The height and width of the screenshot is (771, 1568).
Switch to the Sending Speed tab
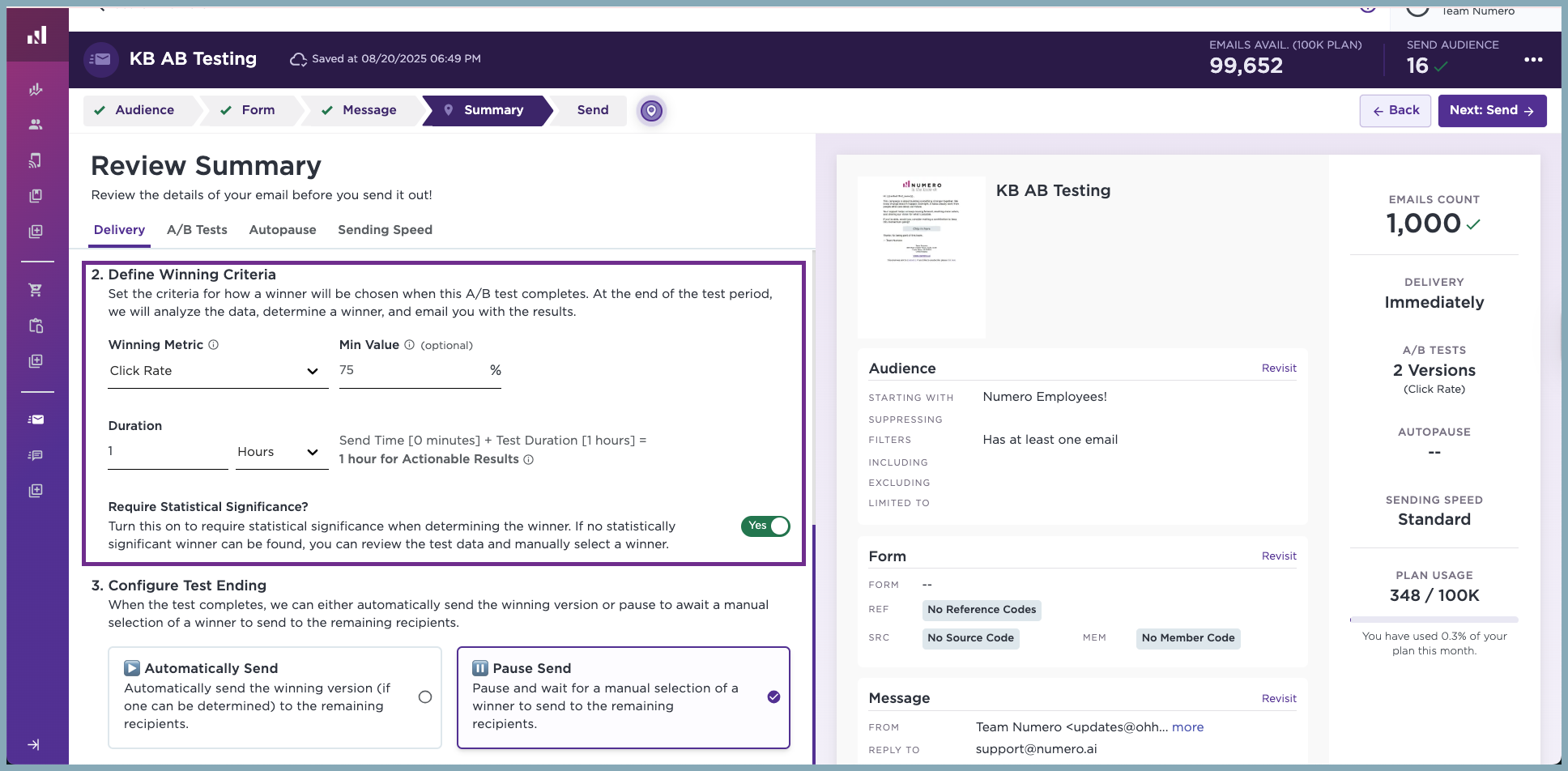click(x=385, y=230)
